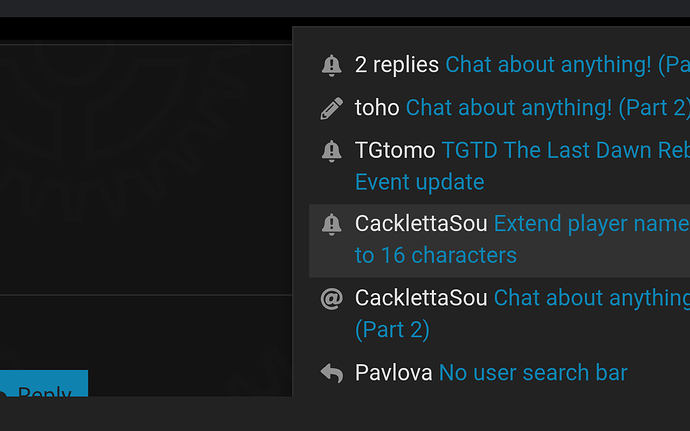Click CacklettaSou on the mention notification

pyautogui.click(x=421, y=298)
